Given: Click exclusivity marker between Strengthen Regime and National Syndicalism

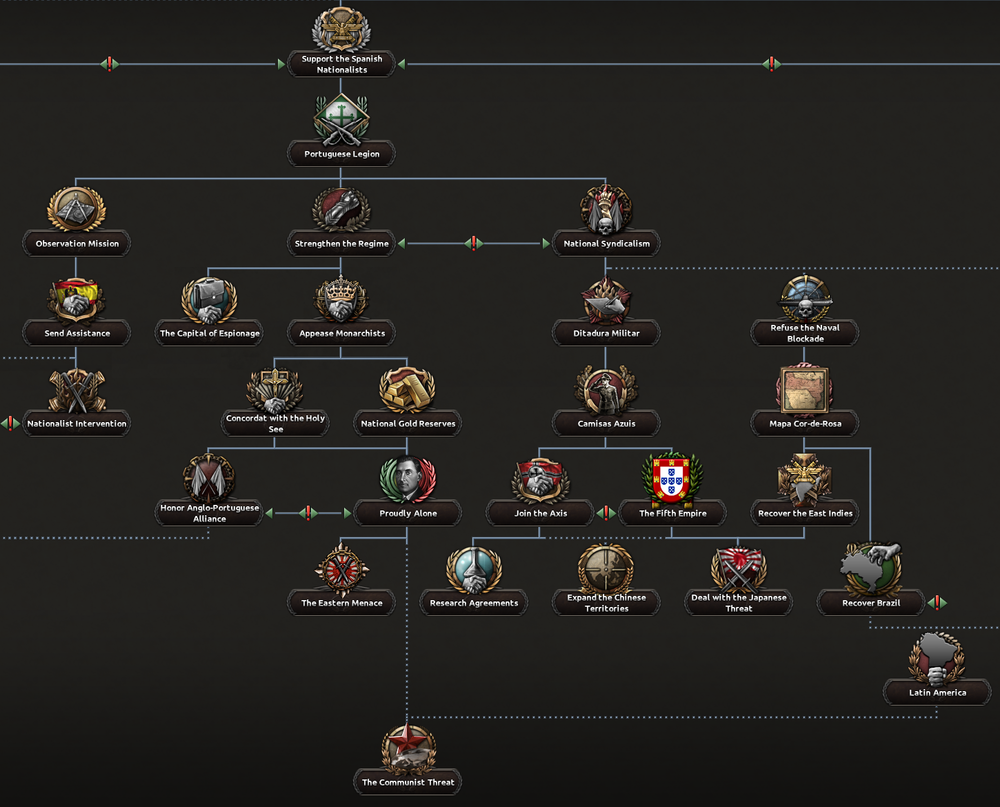Looking at the screenshot, I should pyautogui.click(x=473, y=243).
